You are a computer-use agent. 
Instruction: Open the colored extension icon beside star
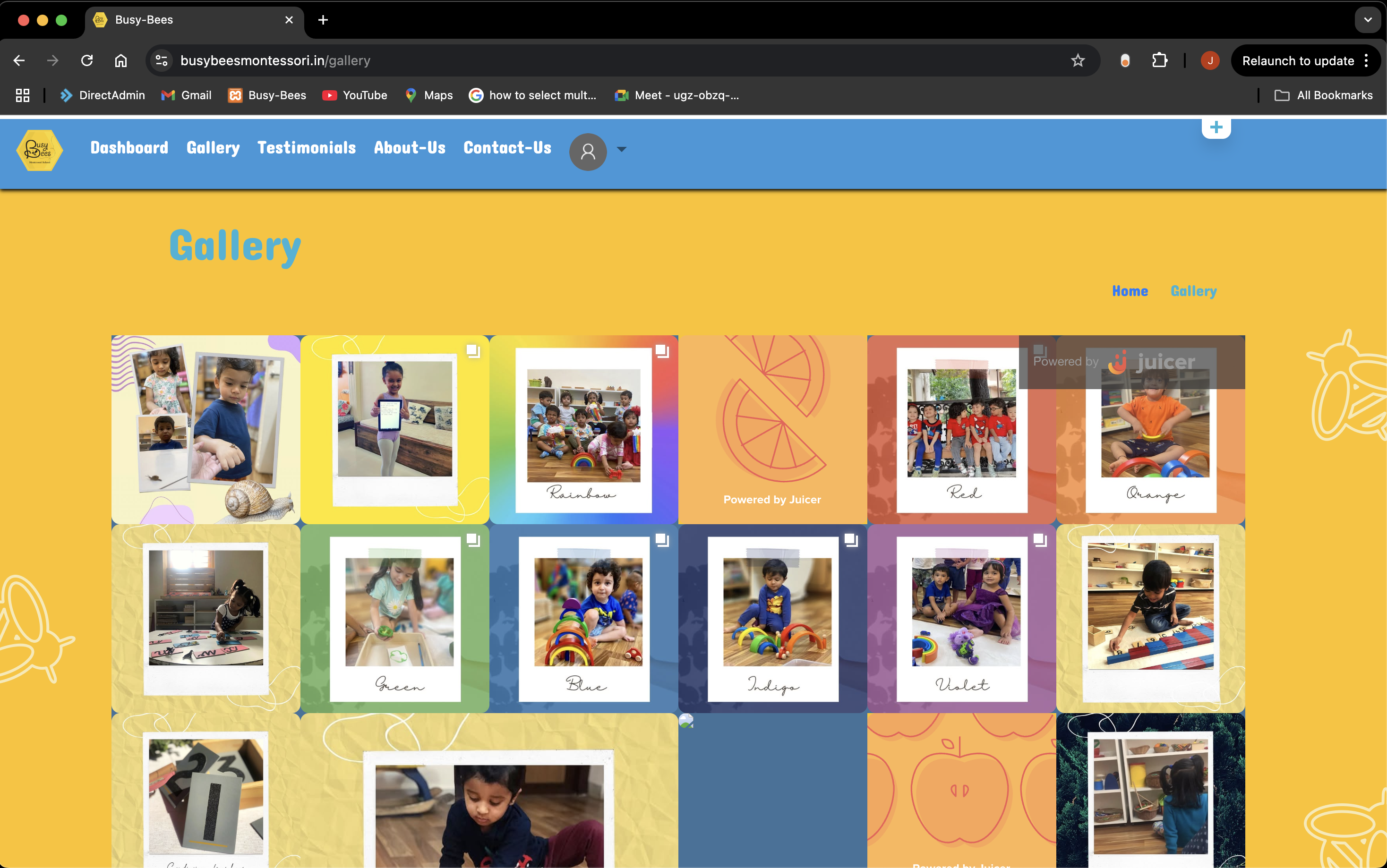click(x=1125, y=60)
